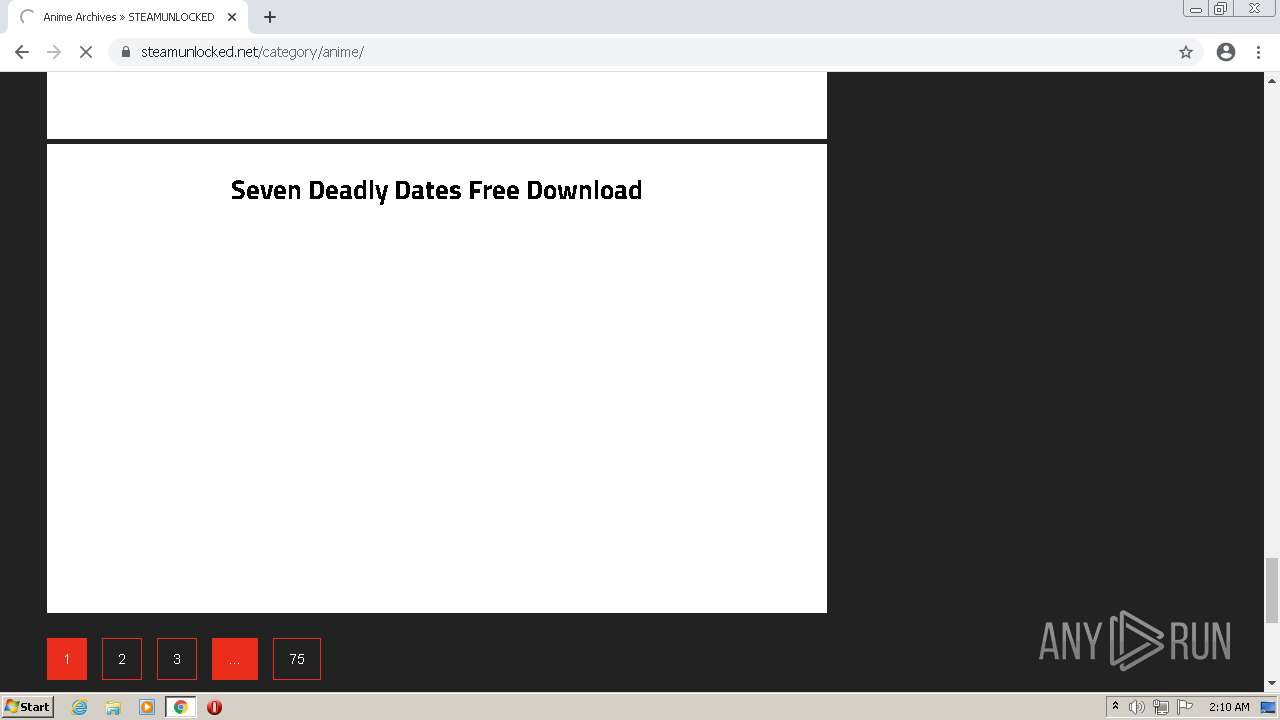Restore down the Chrome window

[1220, 9]
